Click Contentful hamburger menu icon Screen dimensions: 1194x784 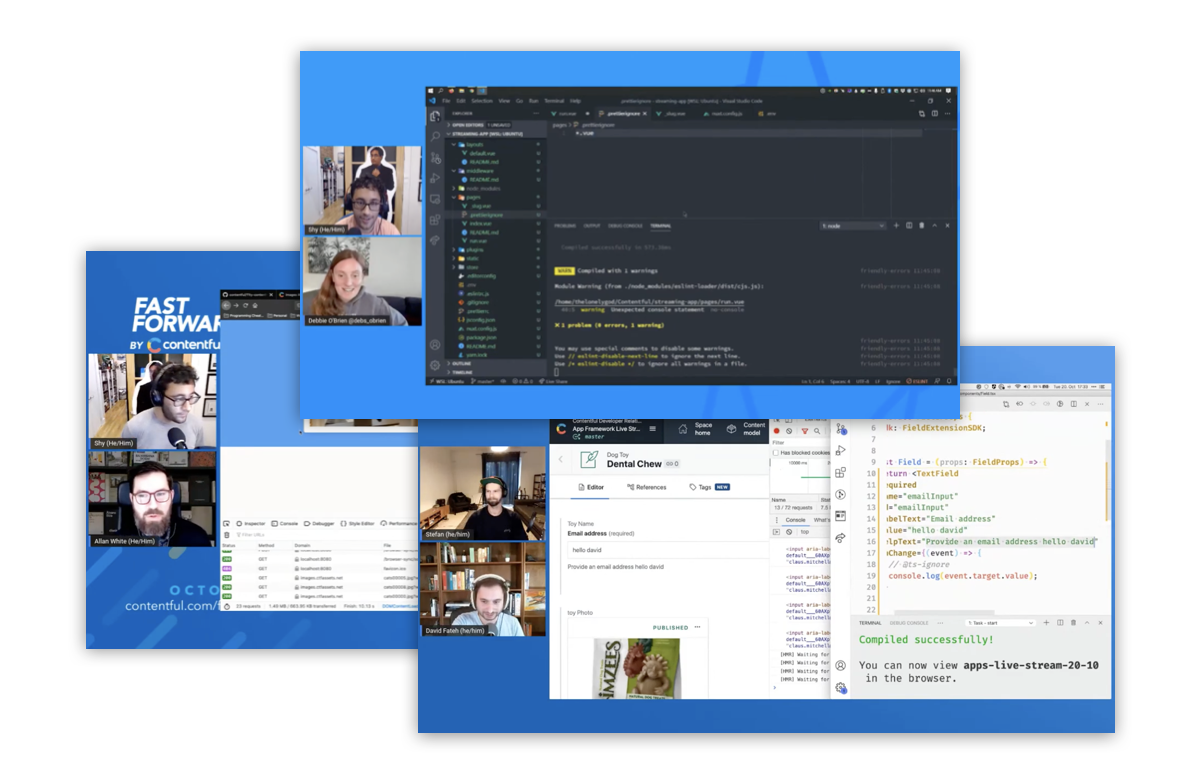[653, 429]
